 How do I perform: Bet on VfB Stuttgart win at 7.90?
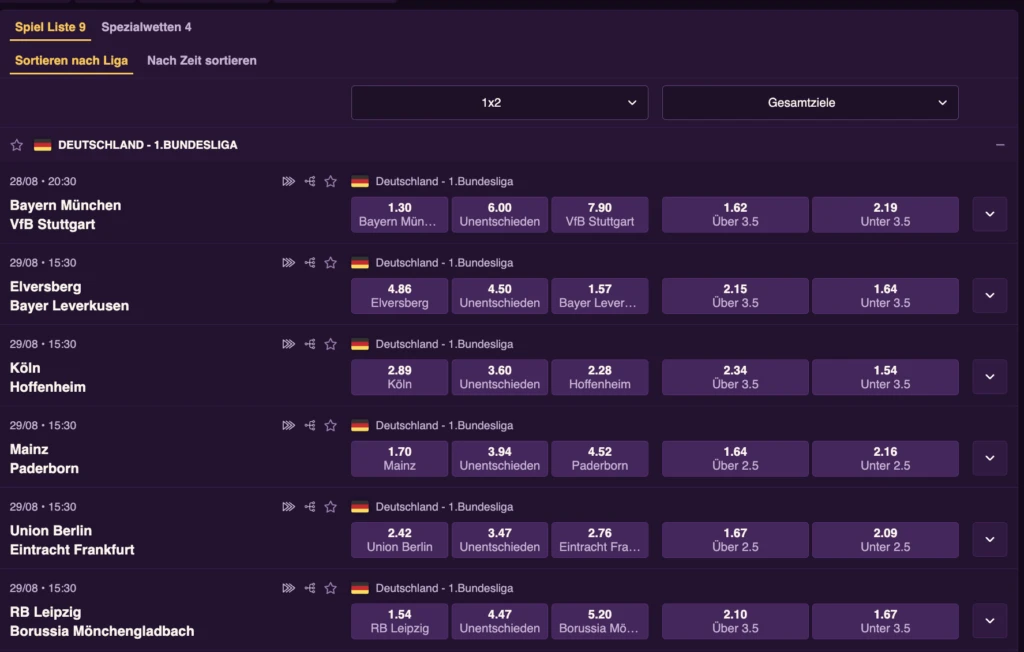pos(600,214)
